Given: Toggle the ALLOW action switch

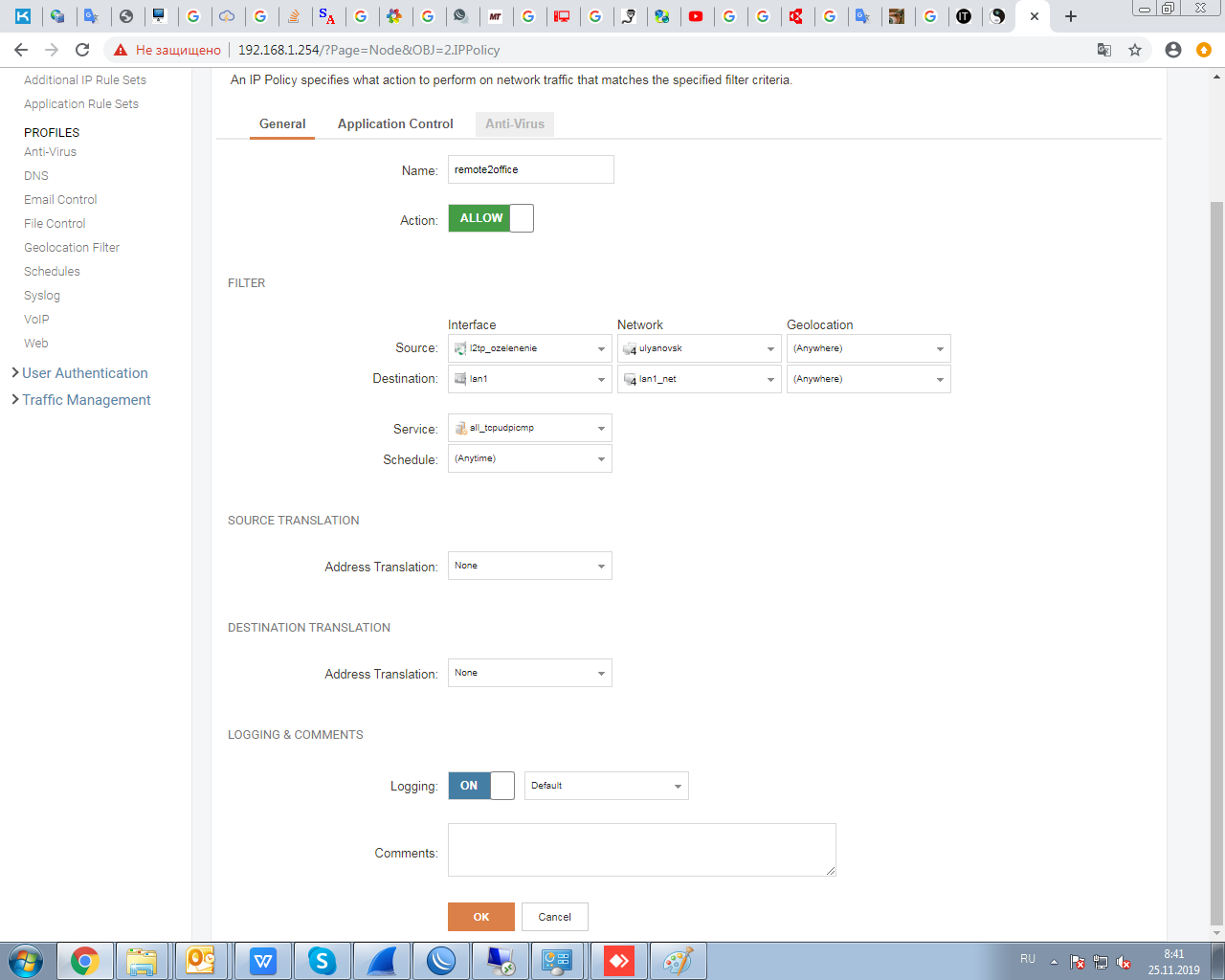Looking at the screenshot, I should pyautogui.click(x=491, y=218).
